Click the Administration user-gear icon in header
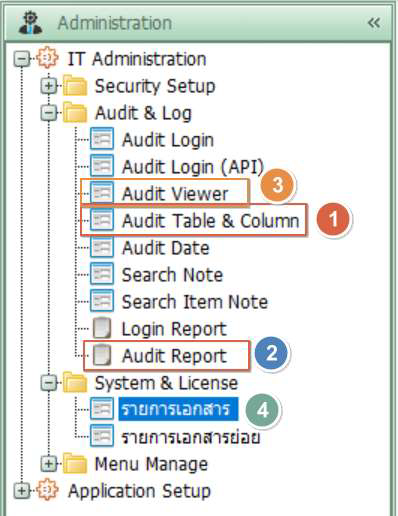Screen dimensions: 398x516 [30, 23]
